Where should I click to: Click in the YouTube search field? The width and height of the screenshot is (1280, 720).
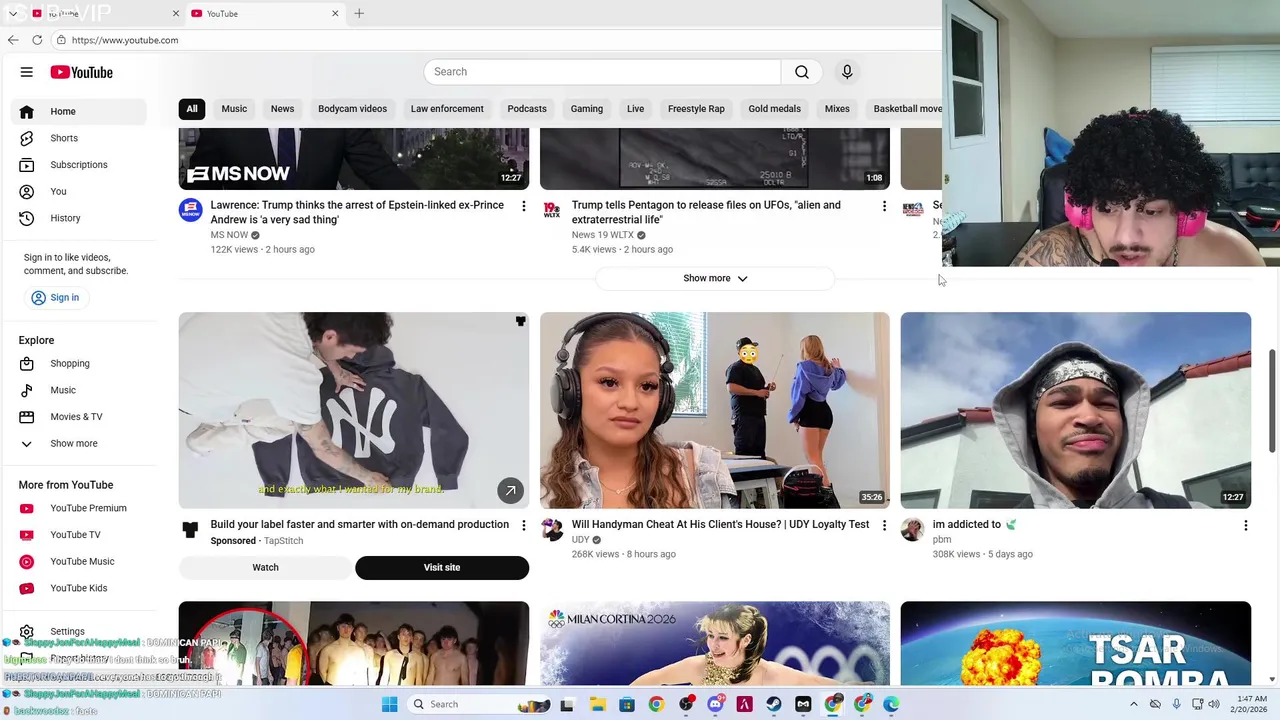click(x=603, y=72)
